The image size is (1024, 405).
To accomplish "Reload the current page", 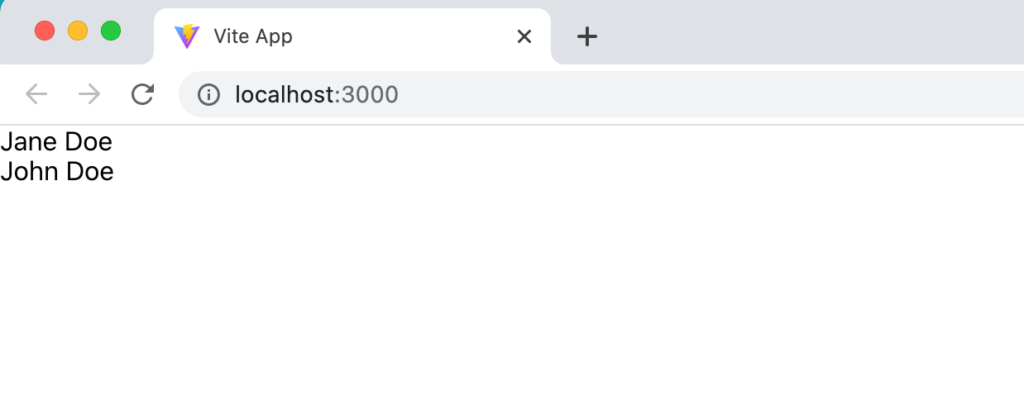I will coord(142,95).
